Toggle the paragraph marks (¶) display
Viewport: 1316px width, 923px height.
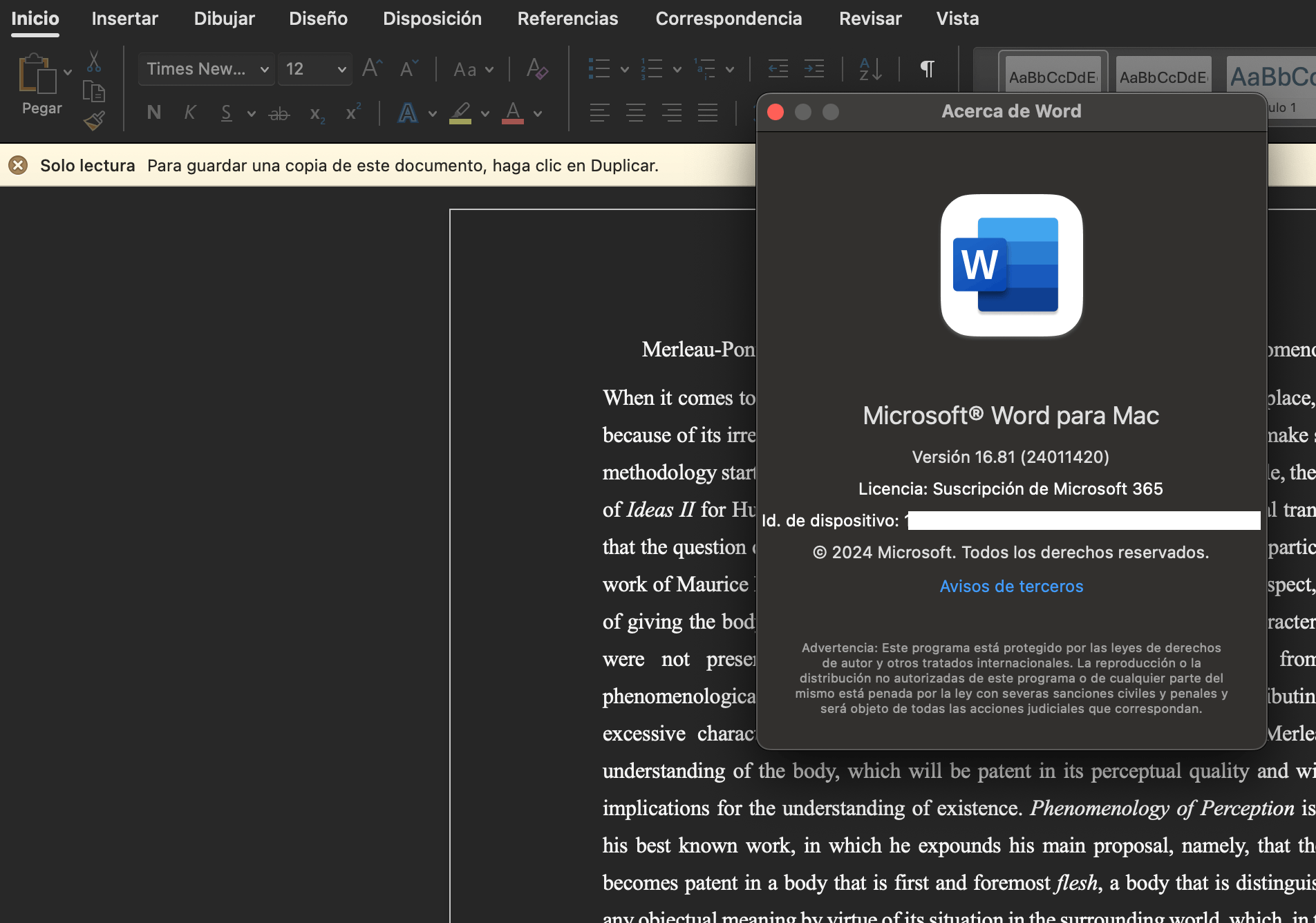click(928, 68)
